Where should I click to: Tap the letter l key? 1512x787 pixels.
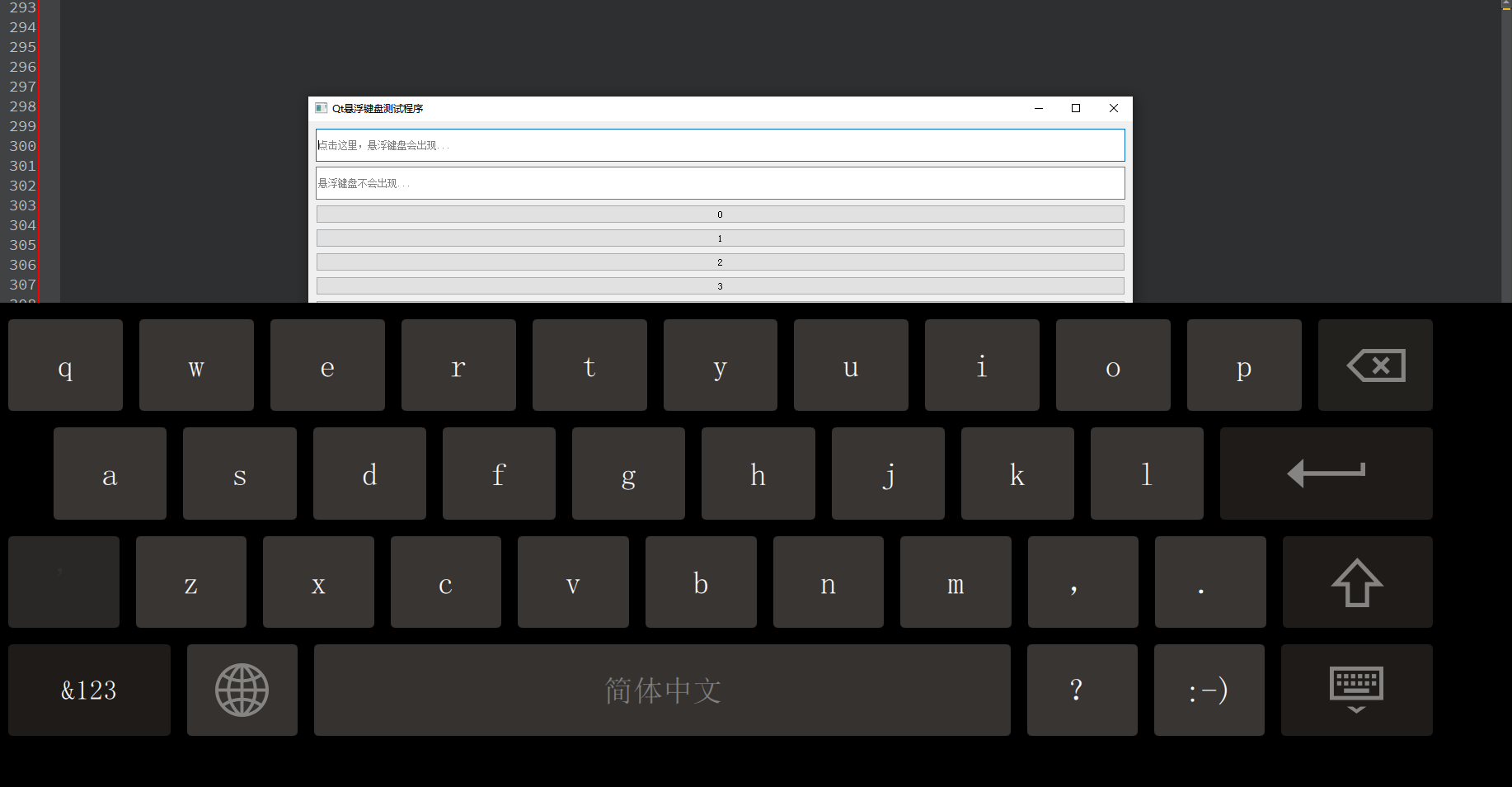coord(1147,474)
